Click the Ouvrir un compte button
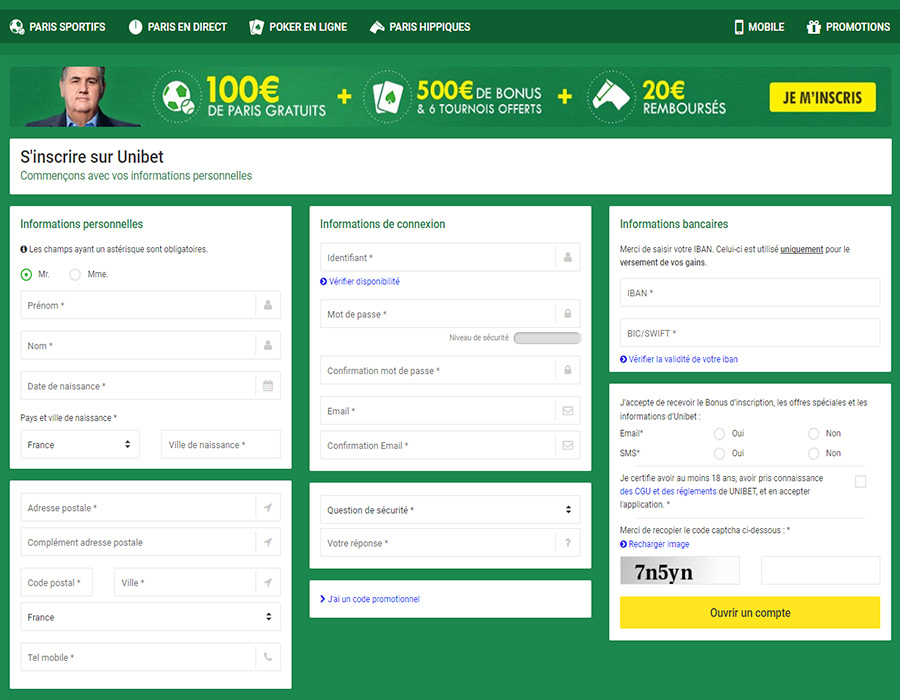The width and height of the screenshot is (900, 700). coord(750,612)
